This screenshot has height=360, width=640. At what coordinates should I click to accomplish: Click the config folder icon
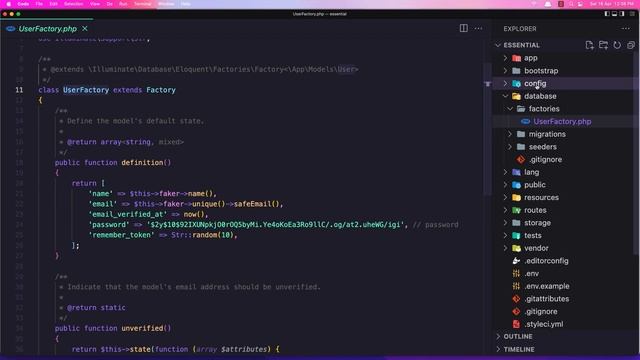[x=516, y=83]
